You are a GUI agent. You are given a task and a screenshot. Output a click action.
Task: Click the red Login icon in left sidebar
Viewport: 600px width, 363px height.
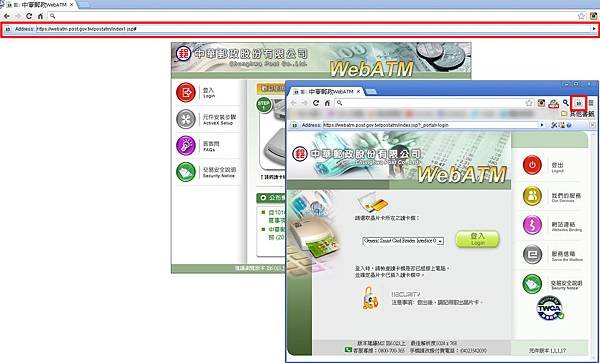pyautogui.click(x=186, y=93)
